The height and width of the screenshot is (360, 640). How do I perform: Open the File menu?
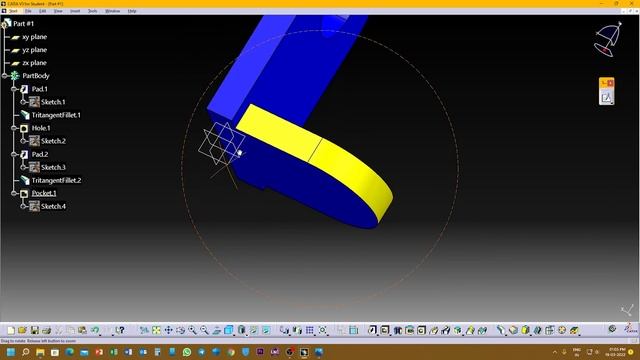click(x=28, y=11)
